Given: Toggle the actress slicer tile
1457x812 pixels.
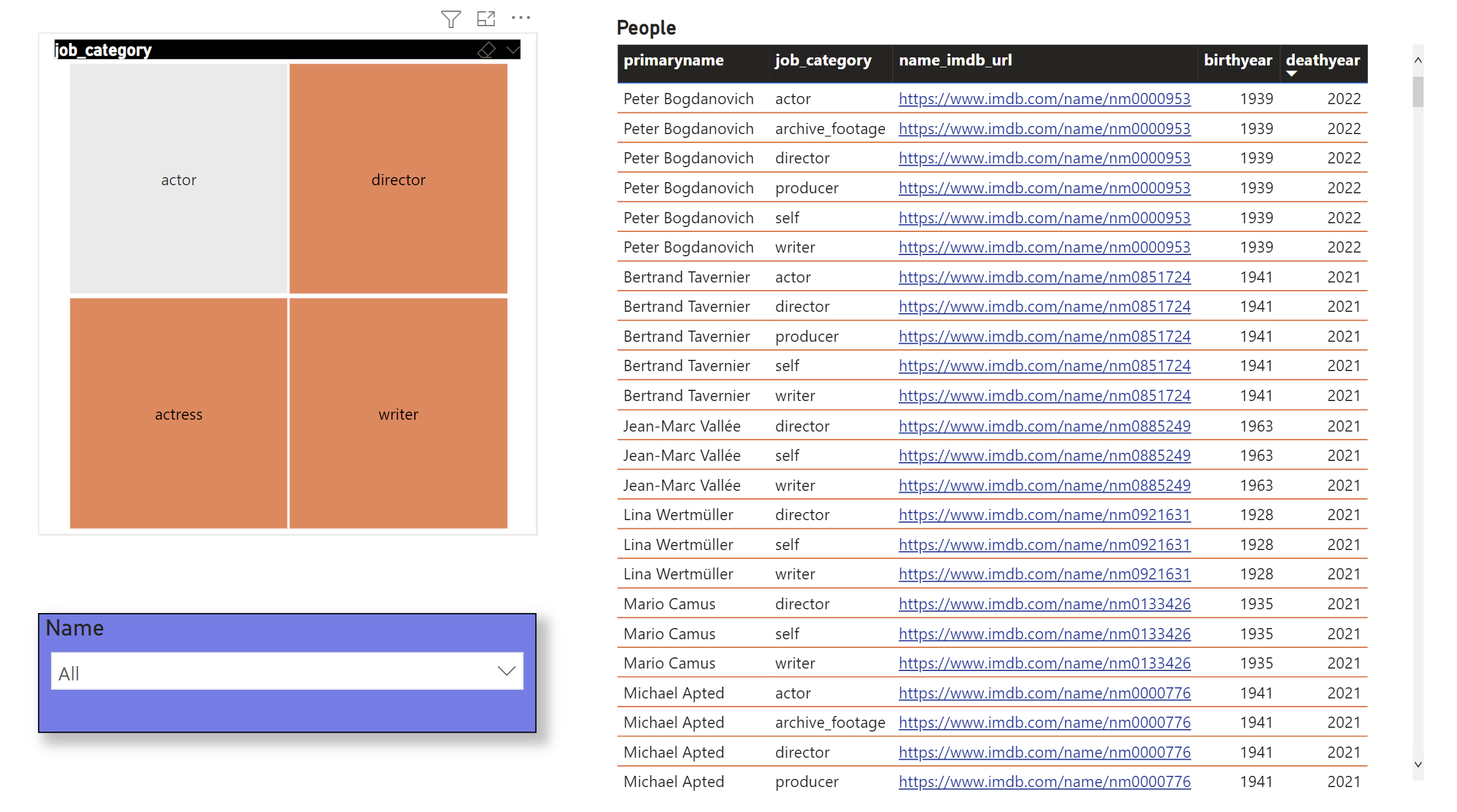Looking at the screenshot, I should (178, 414).
